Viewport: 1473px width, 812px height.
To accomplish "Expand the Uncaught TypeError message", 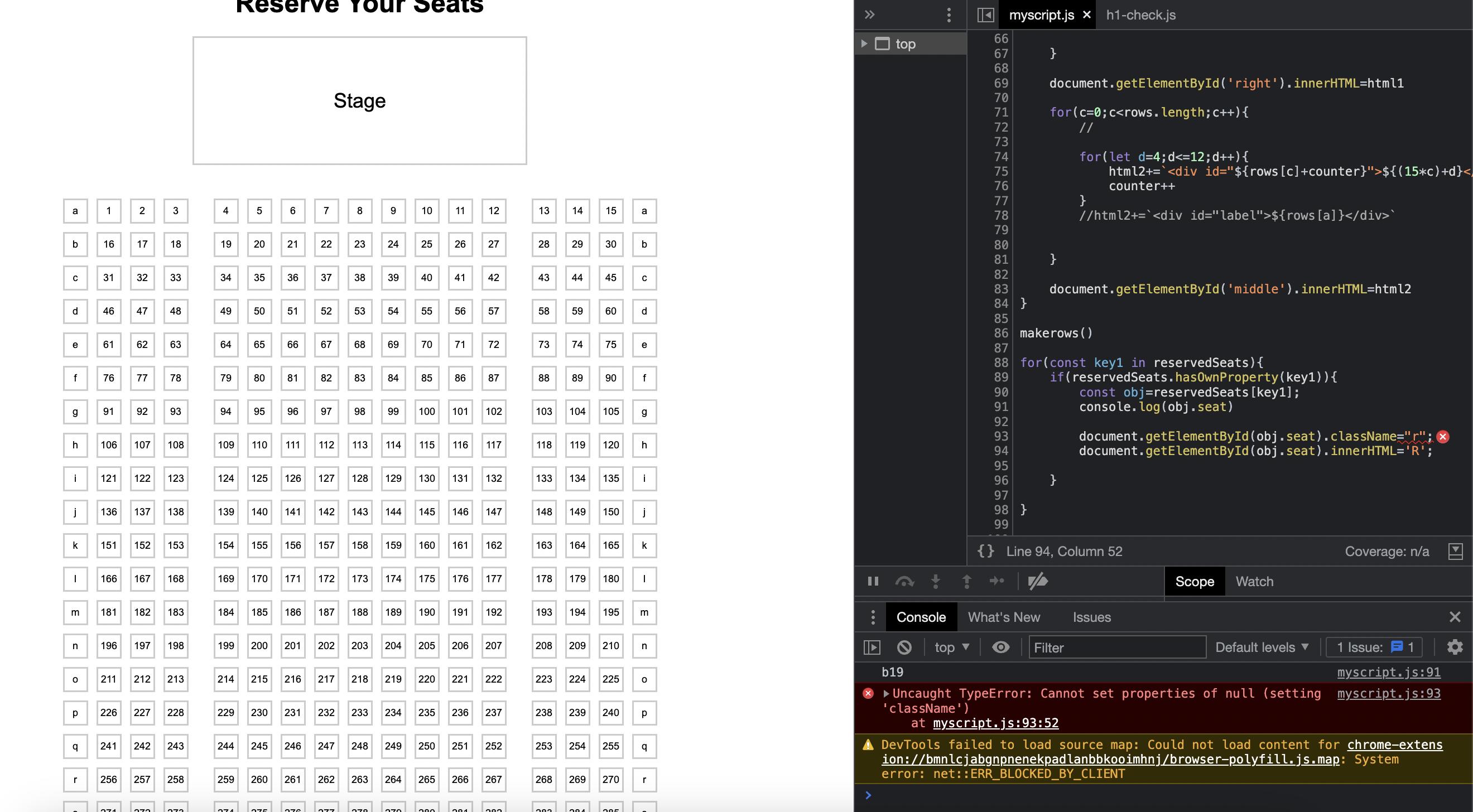I will click(887, 693).
